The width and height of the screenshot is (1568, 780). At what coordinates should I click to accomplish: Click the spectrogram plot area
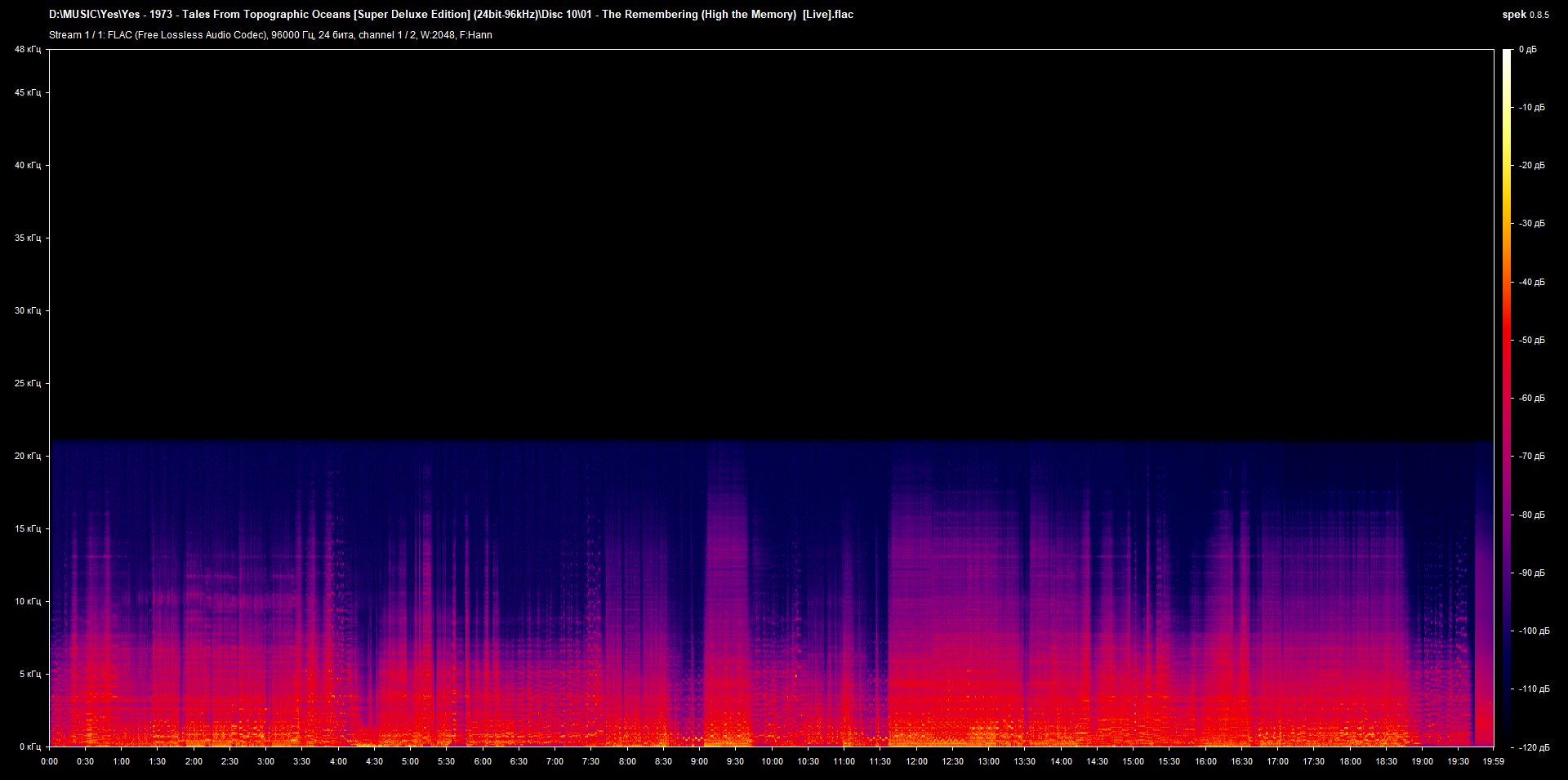(772, 398)
